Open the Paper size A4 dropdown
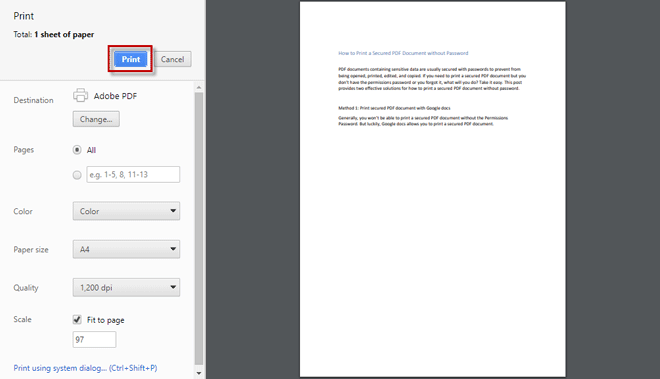This screenshot has height=379, width=660. 126,249
